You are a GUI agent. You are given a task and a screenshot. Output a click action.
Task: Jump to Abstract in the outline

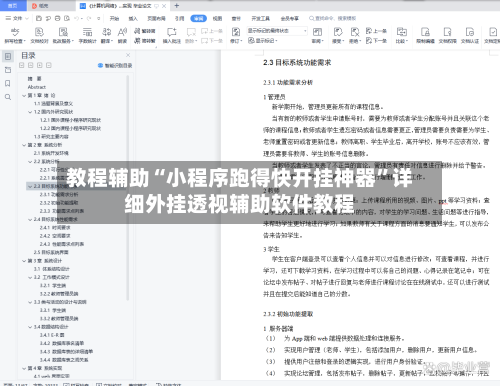click(37, 87)
